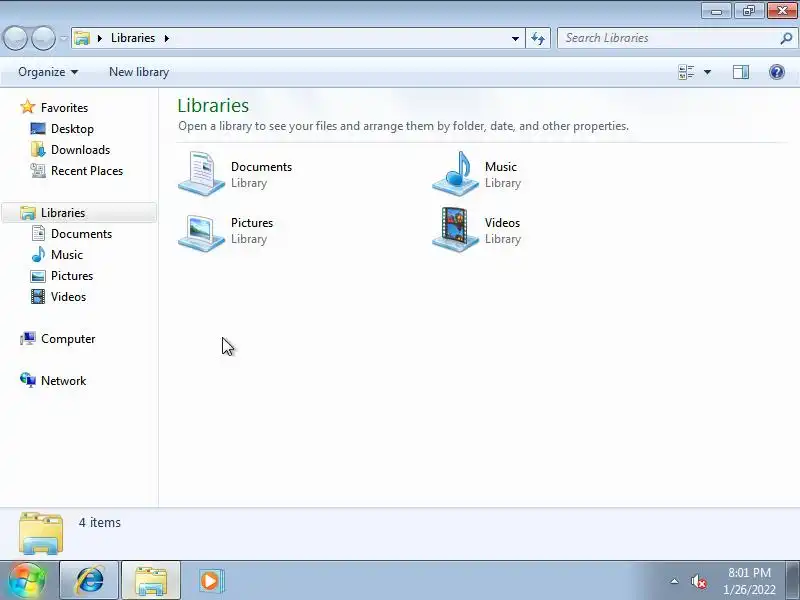Viewport: 800px width, 600px height.
Task: Click Windows Explorer taskbar button
Action: [x=151, y=581]
